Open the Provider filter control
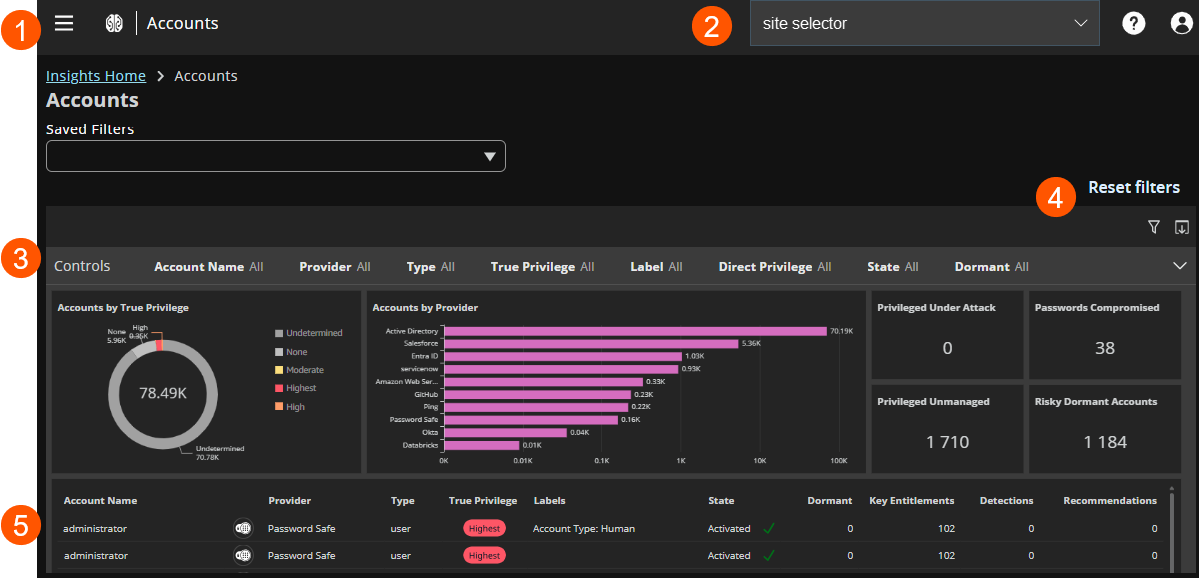Image resolution: width=1199 pixels, height=578 pixels. 335,267
